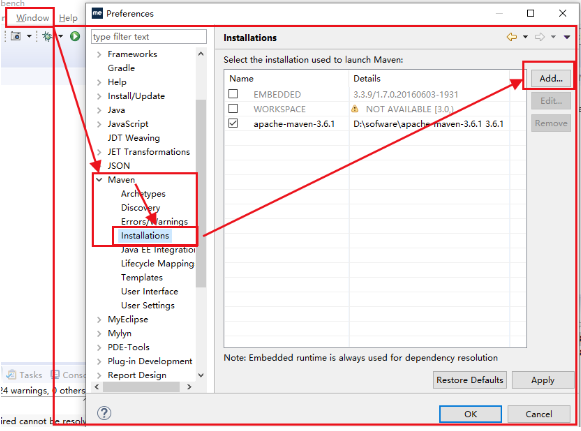The width and height of the screenshot is (581, 431).
Task: Click the green Run button in toolbar
Action: [x=75, y=36]
